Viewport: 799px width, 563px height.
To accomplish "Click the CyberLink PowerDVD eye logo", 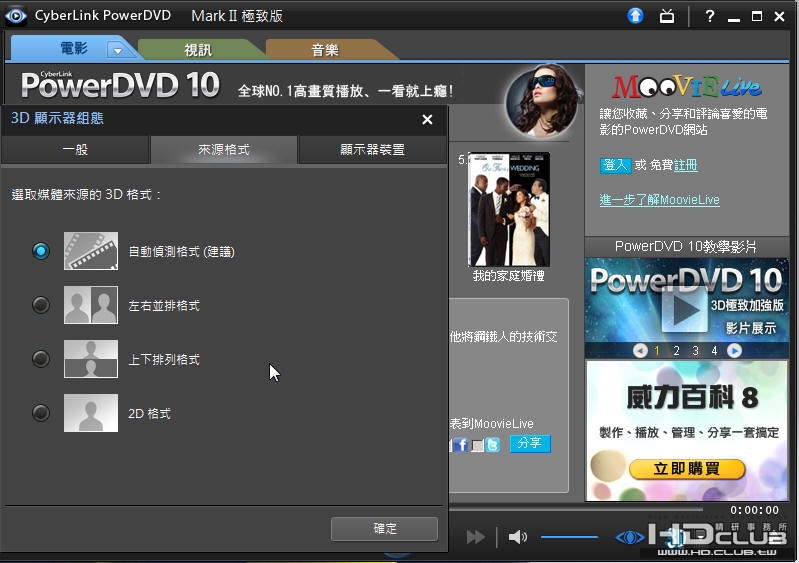I will [x=16, y=16].
